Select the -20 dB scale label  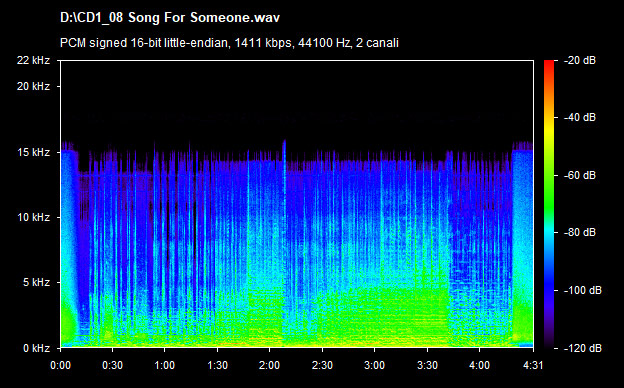[579, 60]
